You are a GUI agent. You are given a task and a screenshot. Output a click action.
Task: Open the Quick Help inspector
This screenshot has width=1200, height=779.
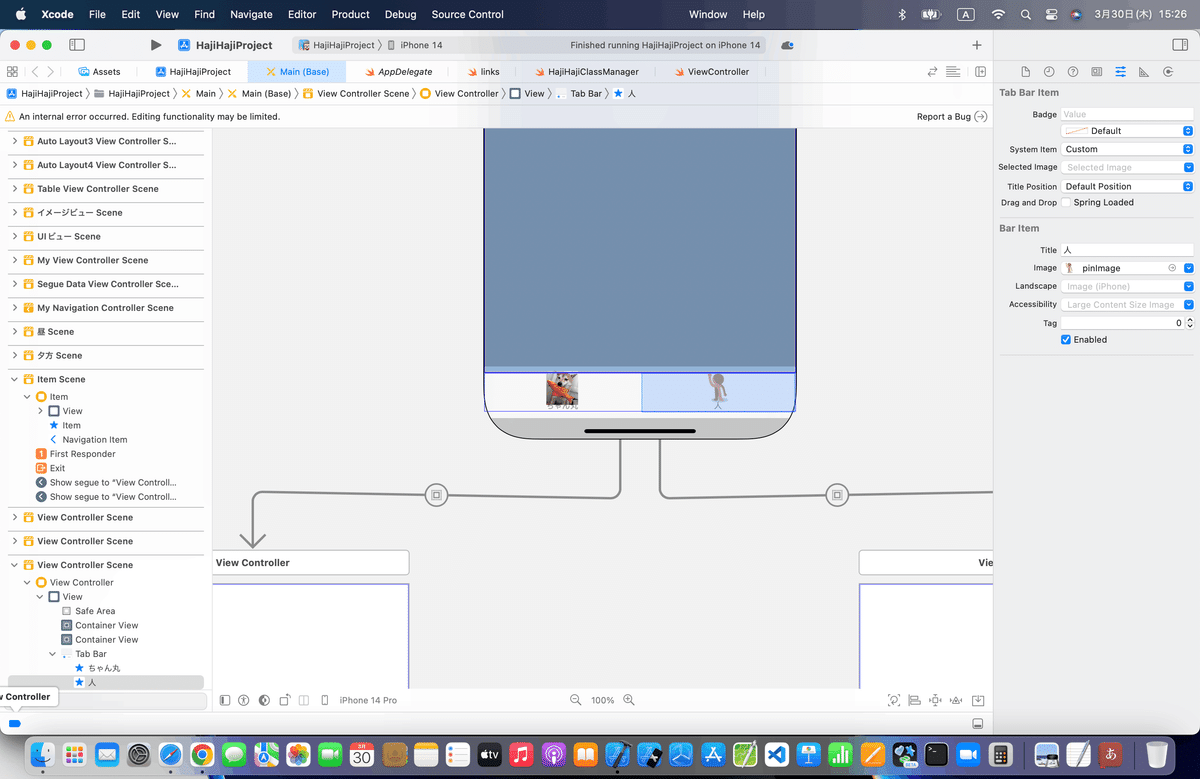pos(1073,72)
